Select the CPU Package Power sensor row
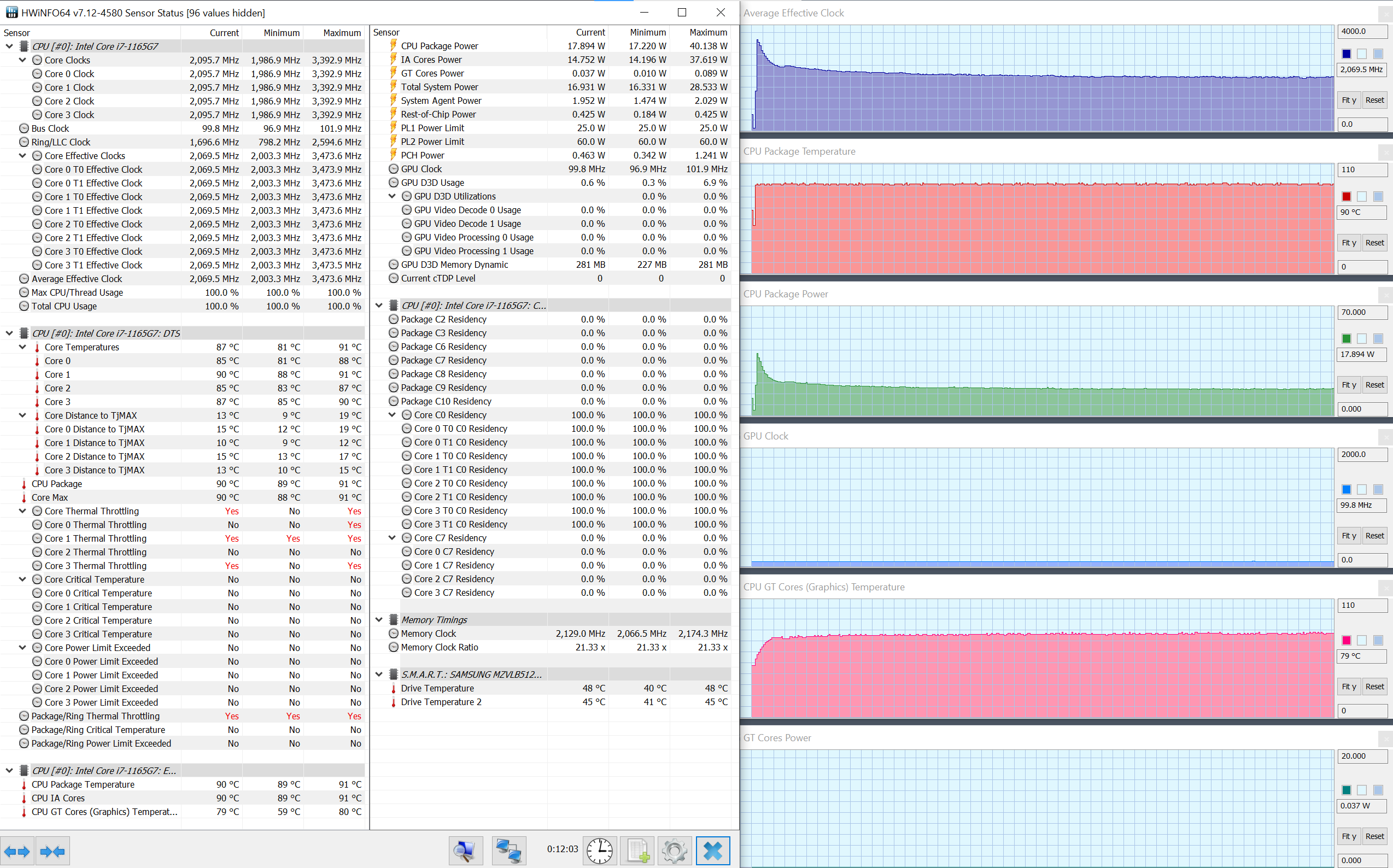Viewport: 1393px width, 868px height. 439,46
